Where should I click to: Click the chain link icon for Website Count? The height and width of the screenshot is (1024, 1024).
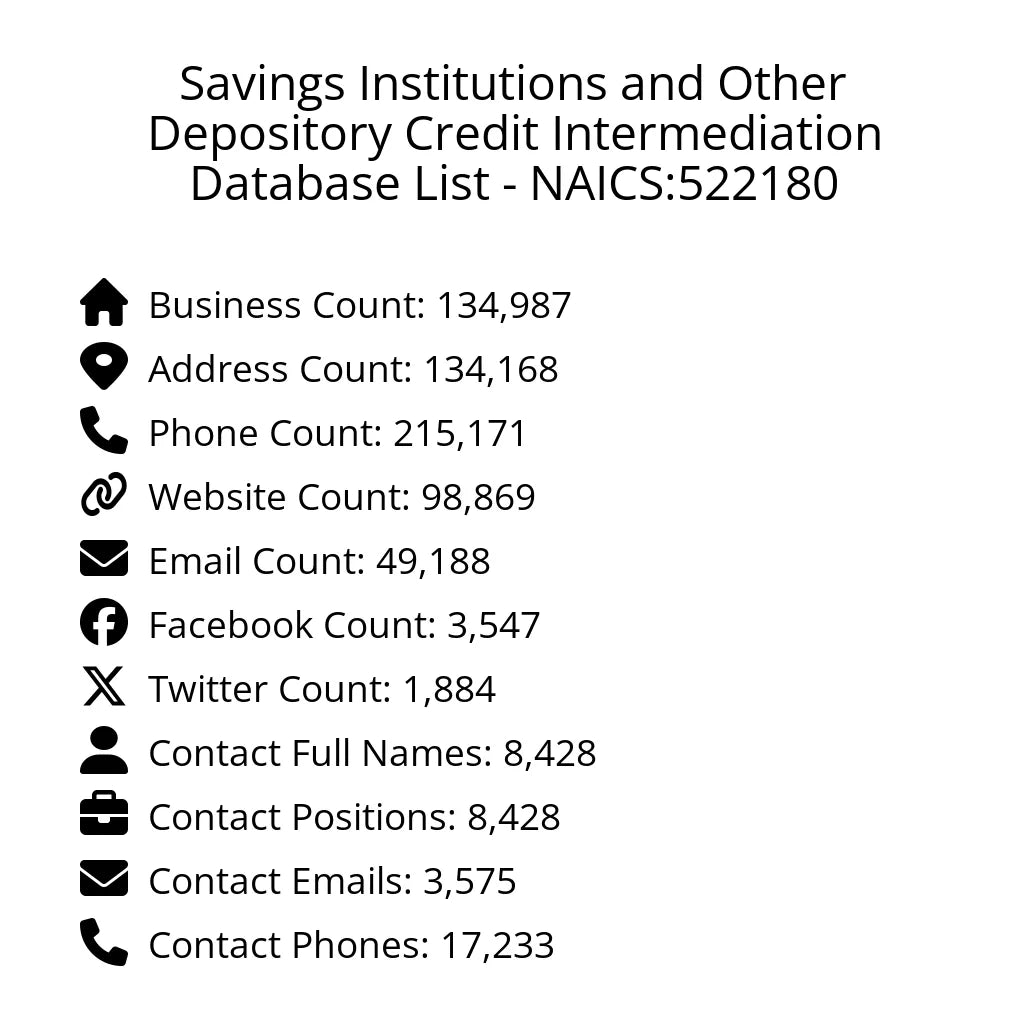[x=104, y=495]
